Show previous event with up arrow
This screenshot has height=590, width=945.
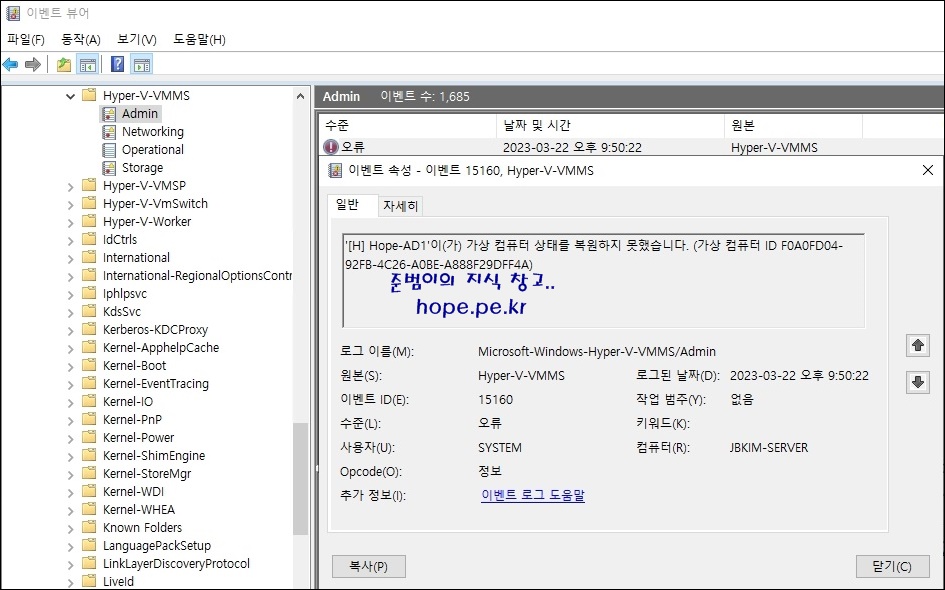pos(918,345)
